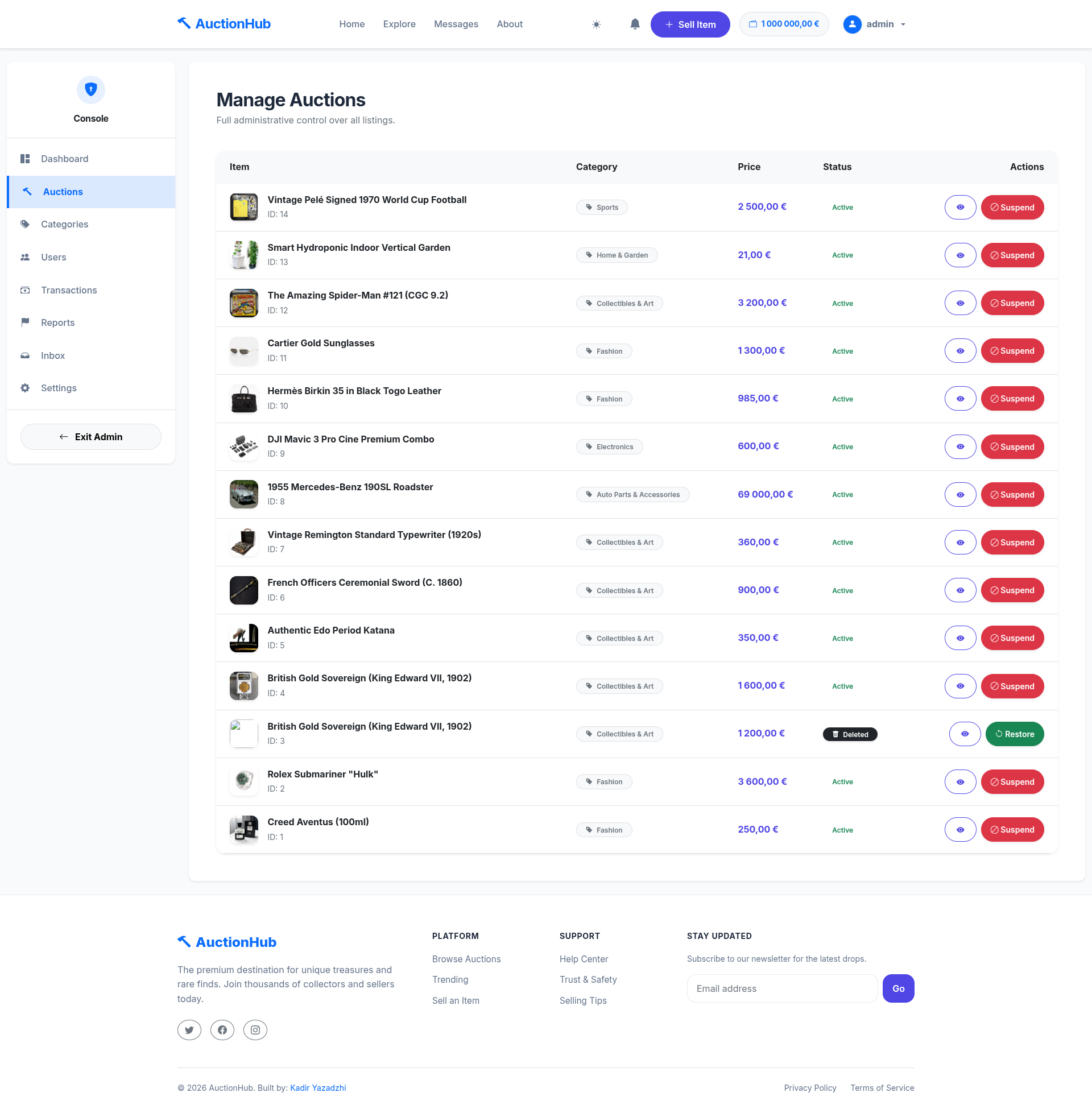Click the Categories tag icon in sidebar

pos(24,224)
